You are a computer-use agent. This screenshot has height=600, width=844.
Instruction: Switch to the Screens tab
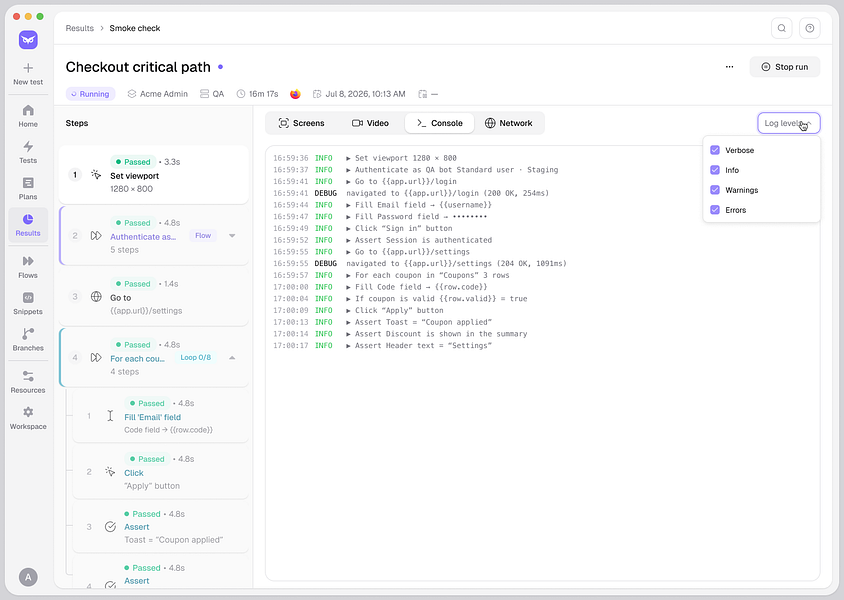pyautogui.click(x=301, y=123)
